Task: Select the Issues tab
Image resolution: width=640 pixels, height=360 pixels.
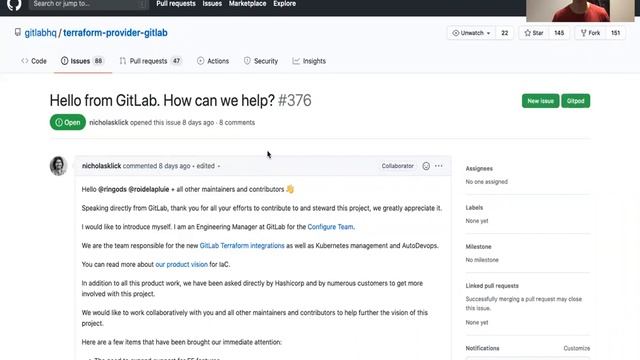Action: tap(82, 61)
